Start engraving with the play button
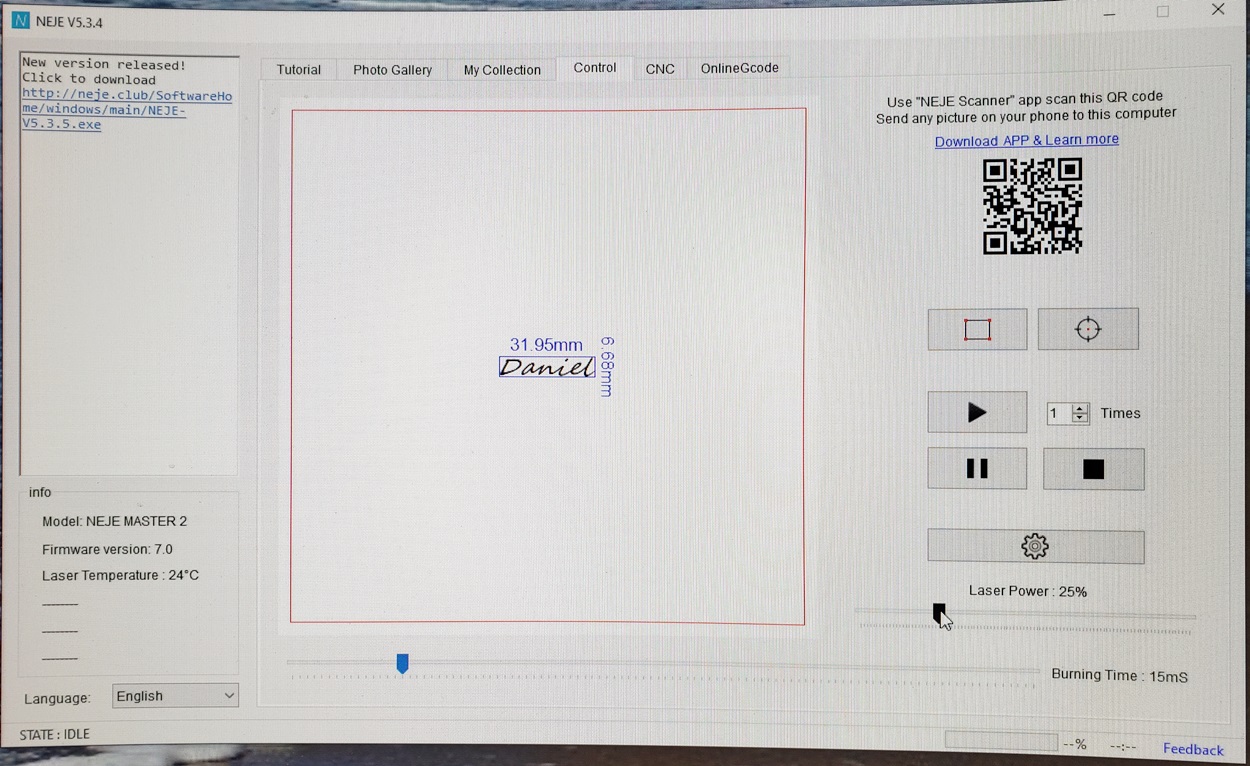 coord(977,412)
